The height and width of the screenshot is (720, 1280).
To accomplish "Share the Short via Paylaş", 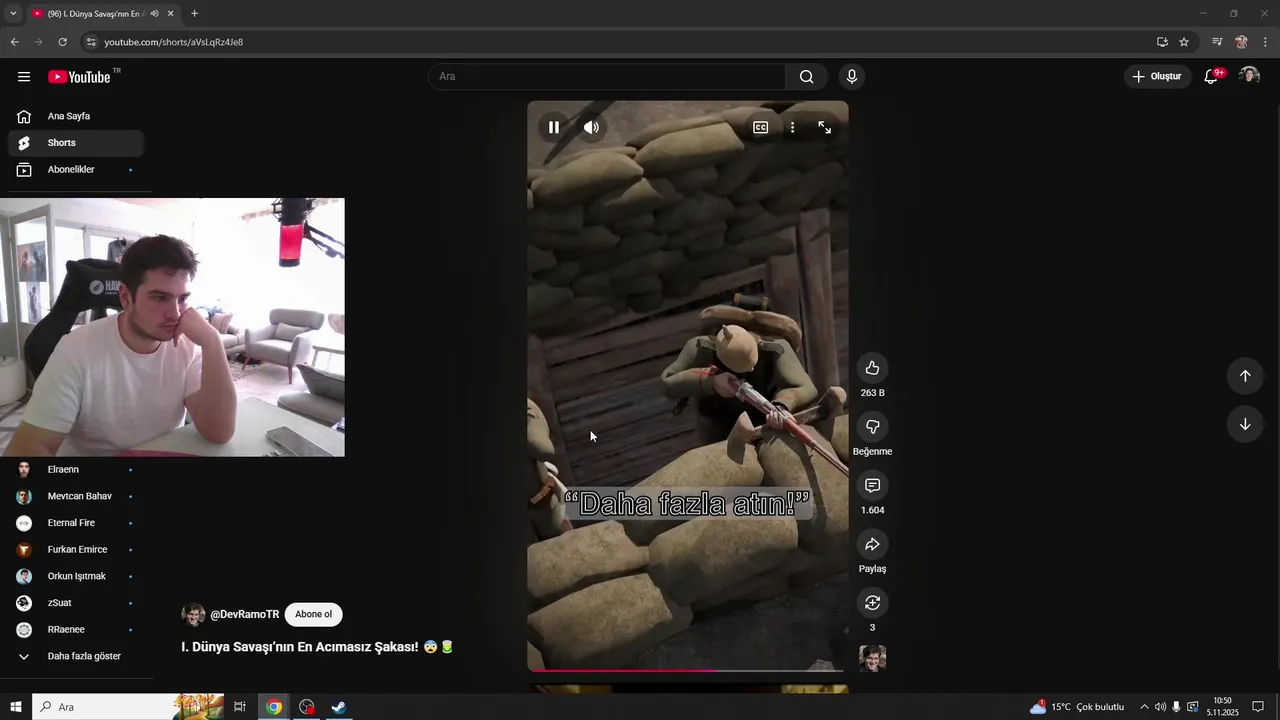I will pyautogui.click(x=872, y=544).
